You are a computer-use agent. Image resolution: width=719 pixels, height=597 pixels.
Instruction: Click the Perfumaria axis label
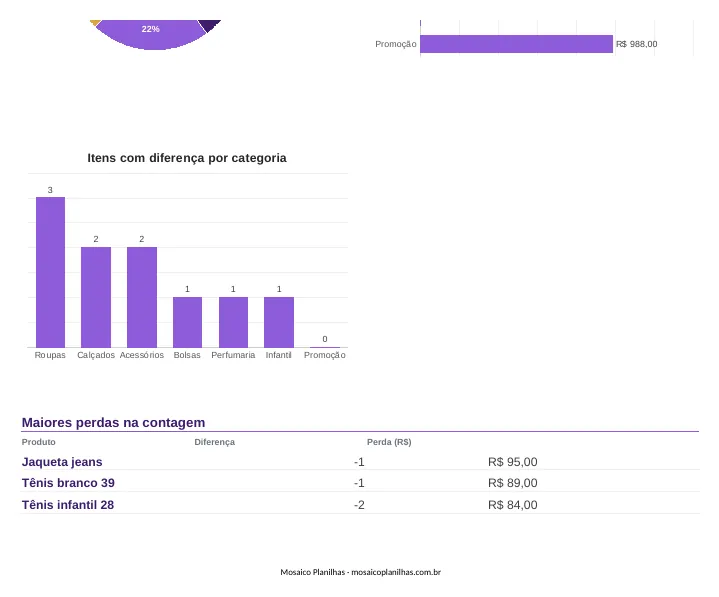click(233, 355)
